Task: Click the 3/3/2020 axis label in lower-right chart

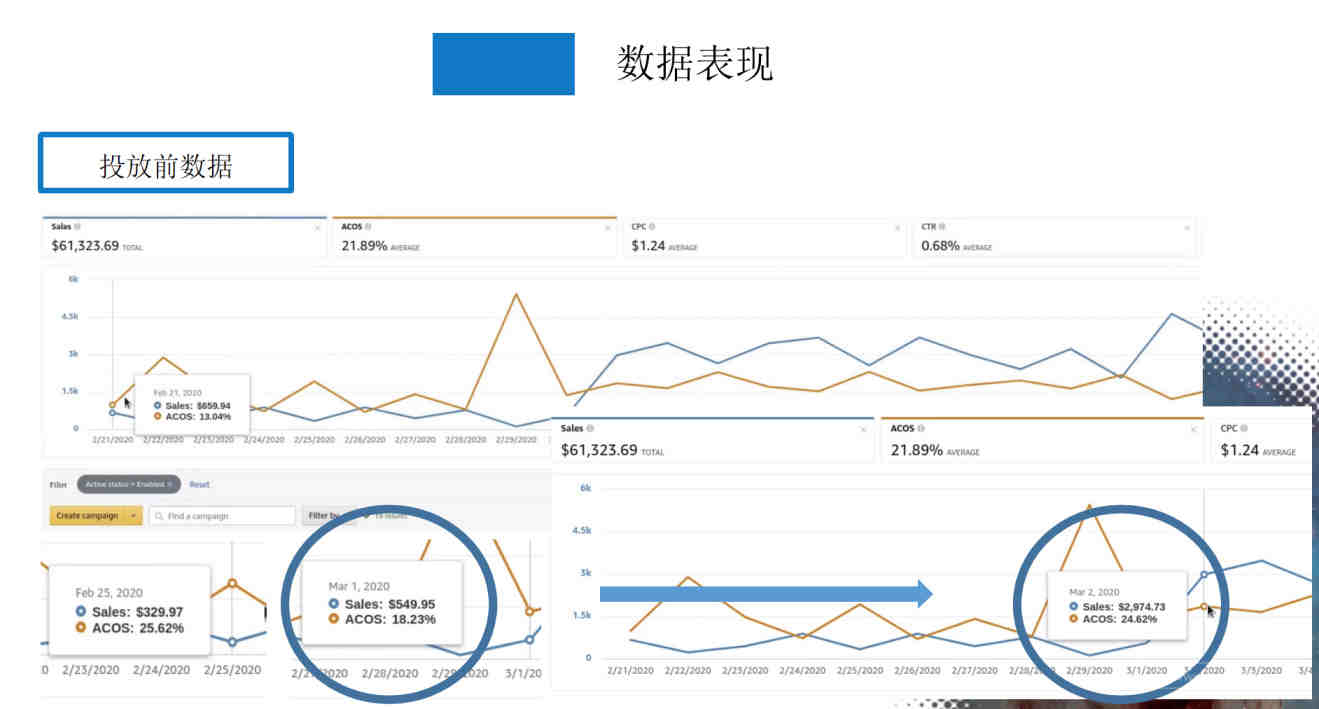Action: coord(1261,672)
